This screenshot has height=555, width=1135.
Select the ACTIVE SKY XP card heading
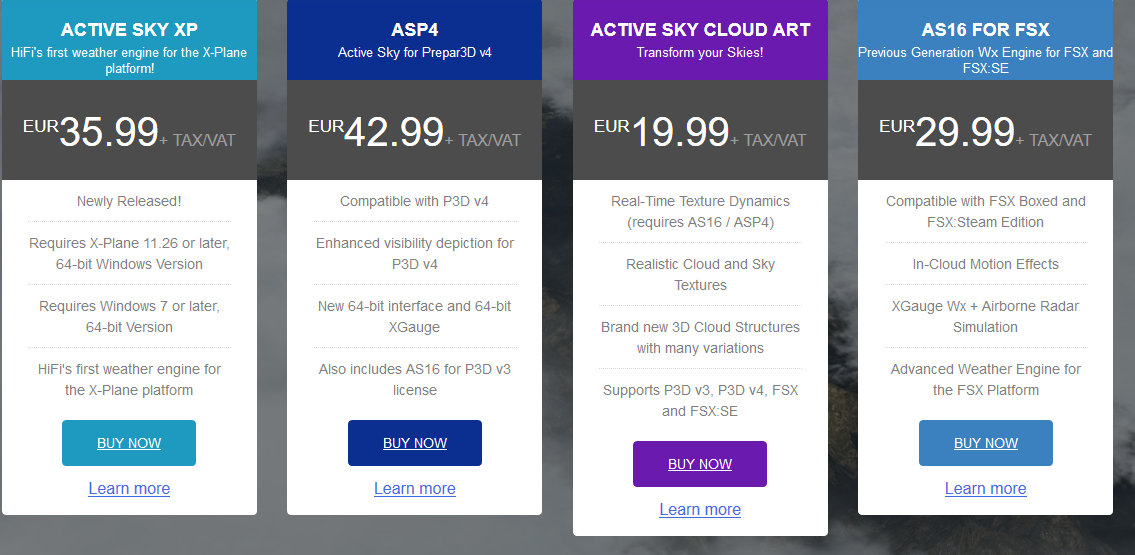click(129, 30)
